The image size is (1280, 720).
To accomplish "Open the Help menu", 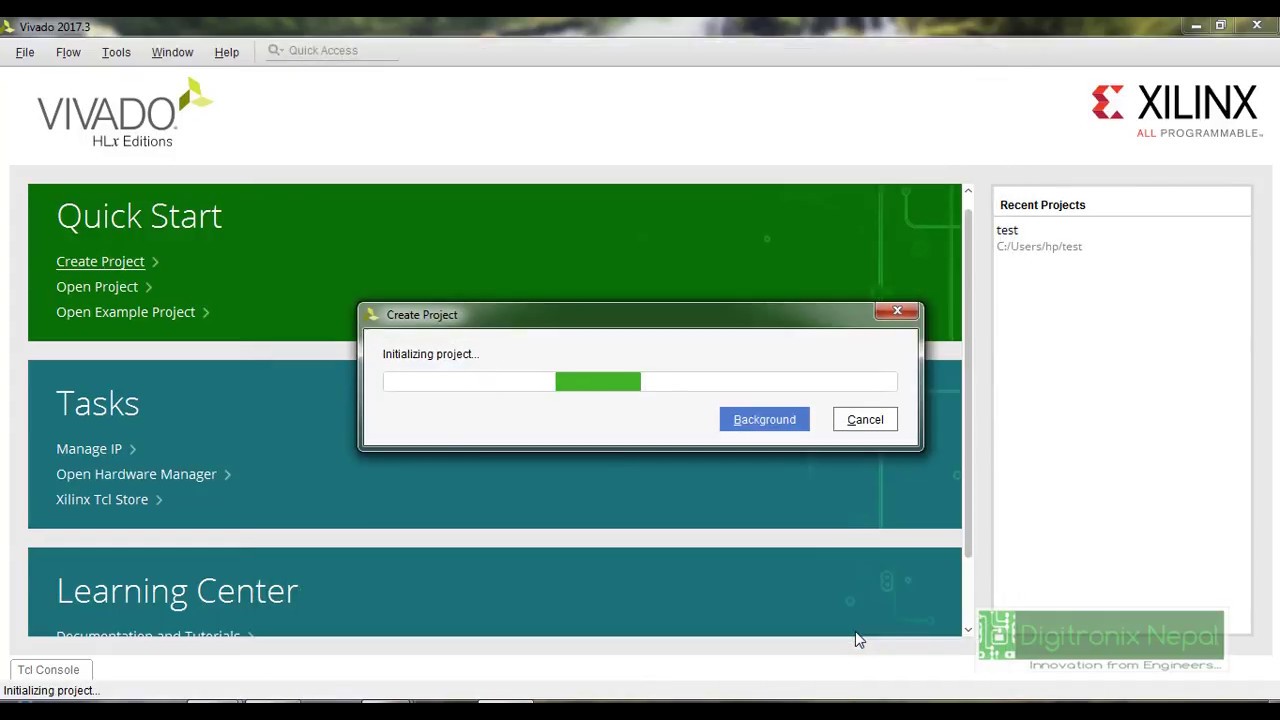I will 226,52.
